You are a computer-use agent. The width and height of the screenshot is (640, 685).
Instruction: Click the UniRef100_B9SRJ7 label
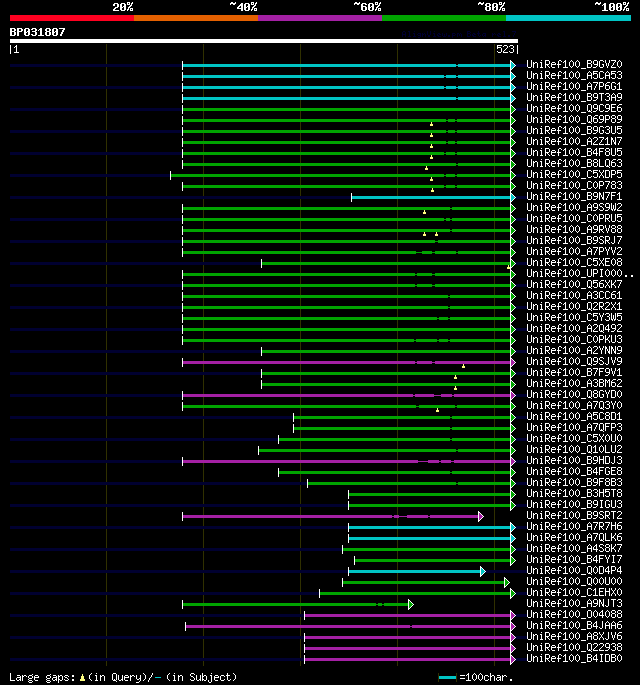pos(574,241)
